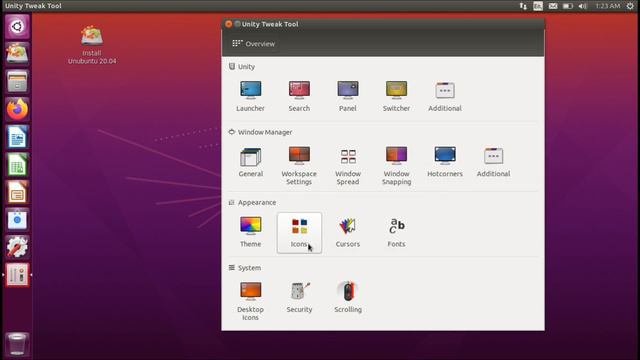Open the Scrolling settings
The height and width of the screenshot is (360, 640).
tap(348, 298)
